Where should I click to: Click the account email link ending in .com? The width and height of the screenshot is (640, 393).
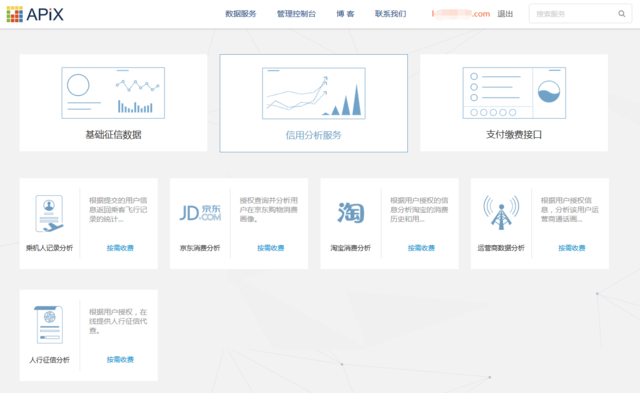pos(460,14)
